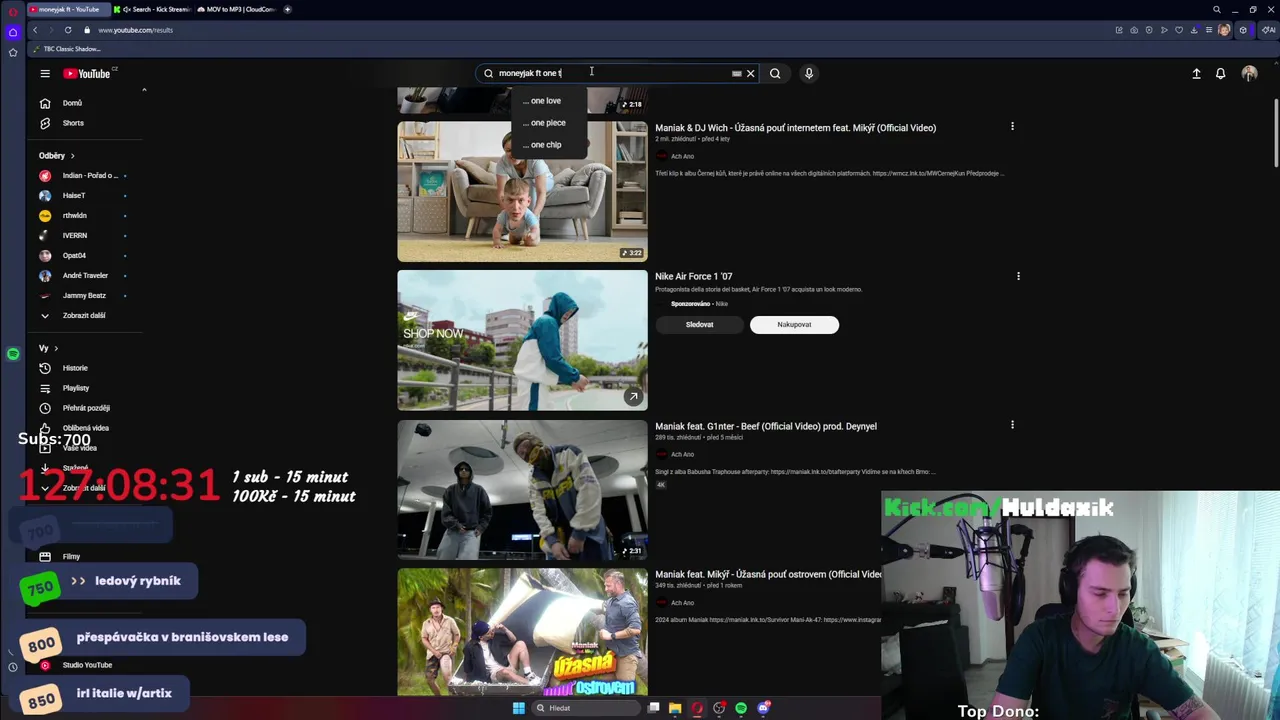Select the moneyjak ft YouTube tab

[x=68, y=9]
